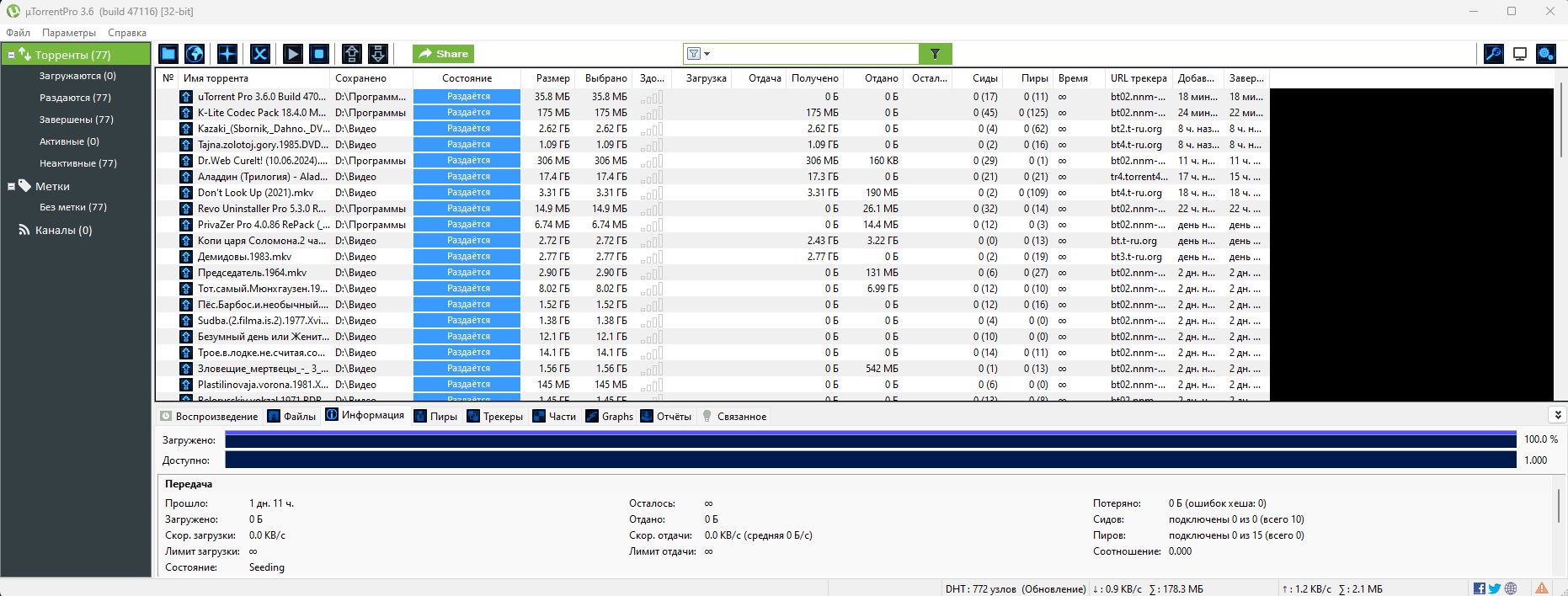Collapse the details pane with chevron button
The width and height of the screenshot is (1568, 596).
1557,415
